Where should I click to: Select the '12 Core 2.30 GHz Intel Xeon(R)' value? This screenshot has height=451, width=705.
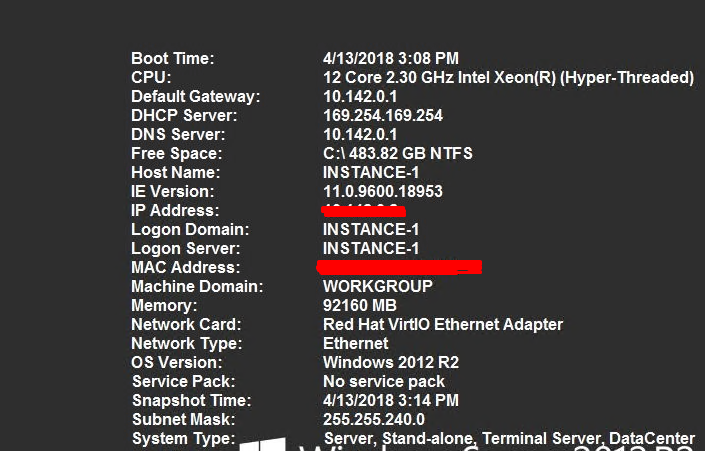tap(440, 77)
